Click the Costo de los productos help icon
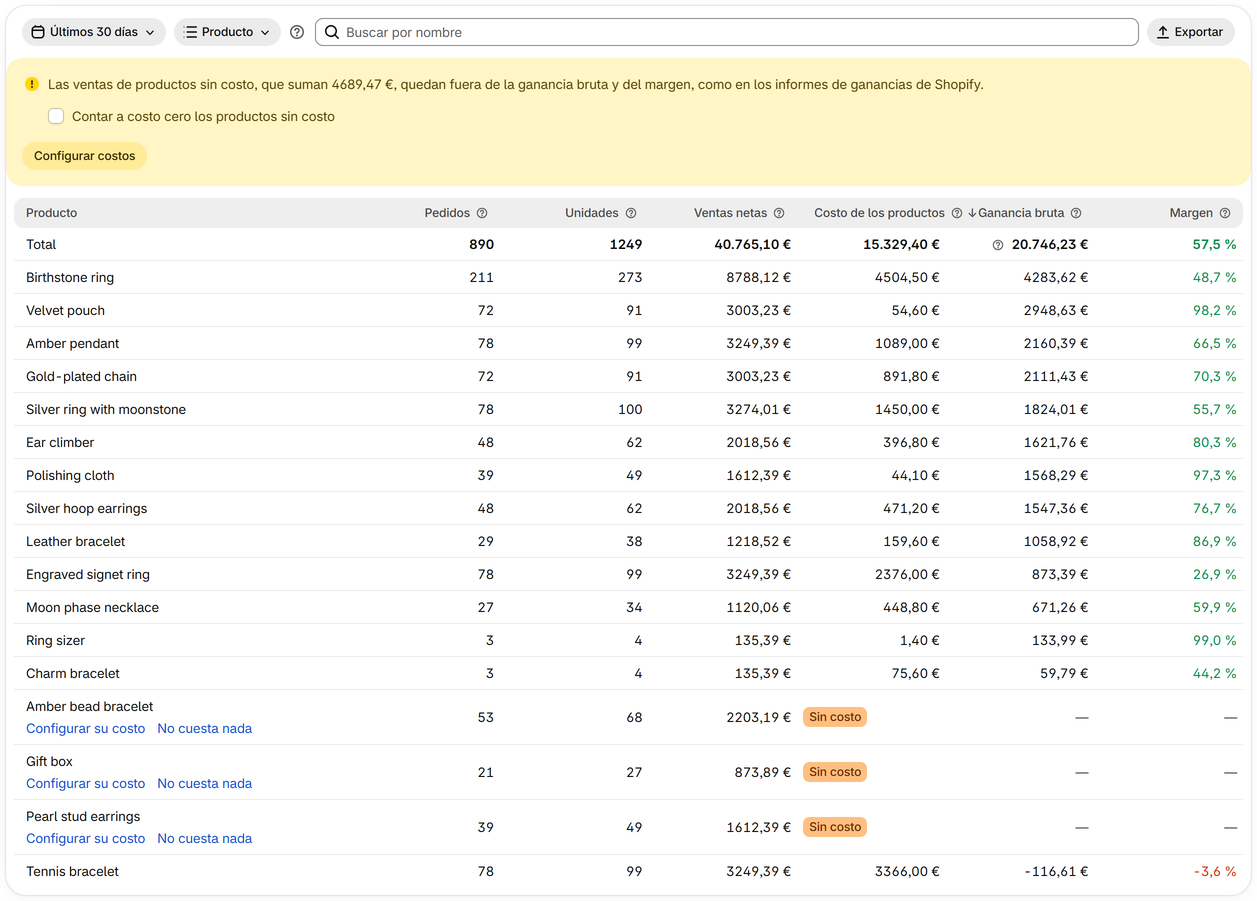Screen dimensions: 1257x901 point(957,213)
